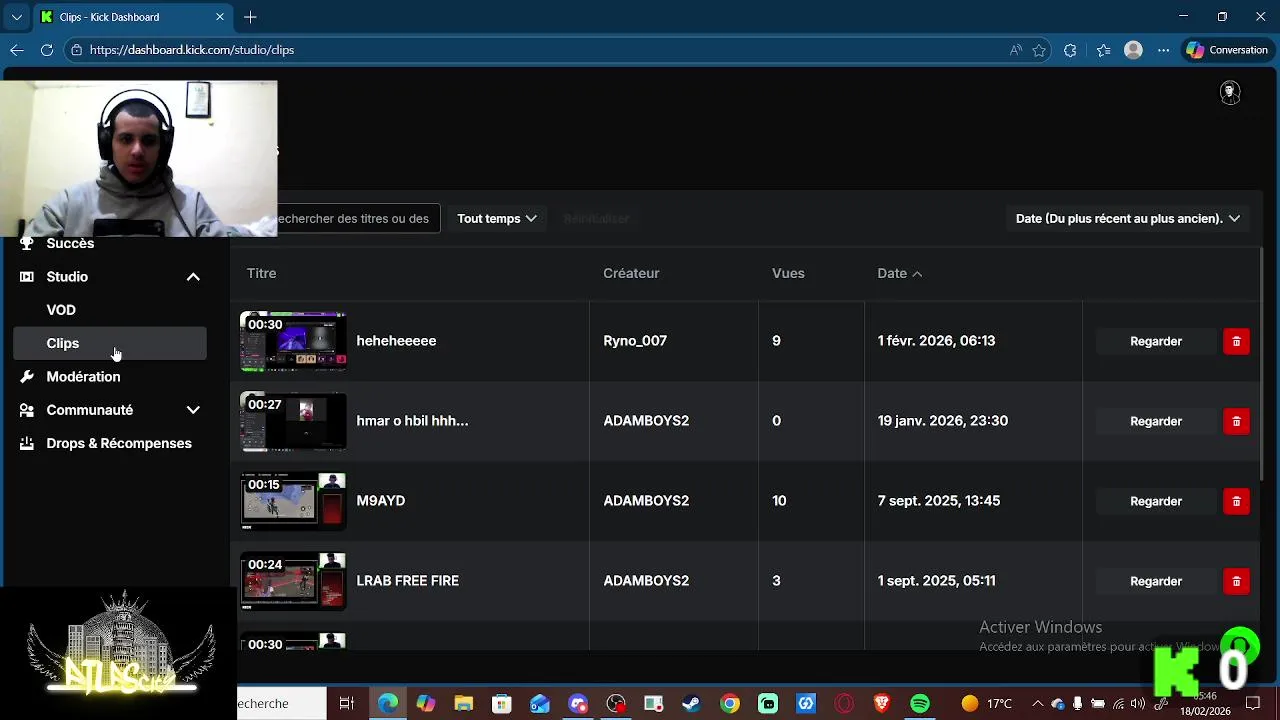Click the browser address bar URL
This screenshot has height=720, width=1280.
click(x=192, y=50)
